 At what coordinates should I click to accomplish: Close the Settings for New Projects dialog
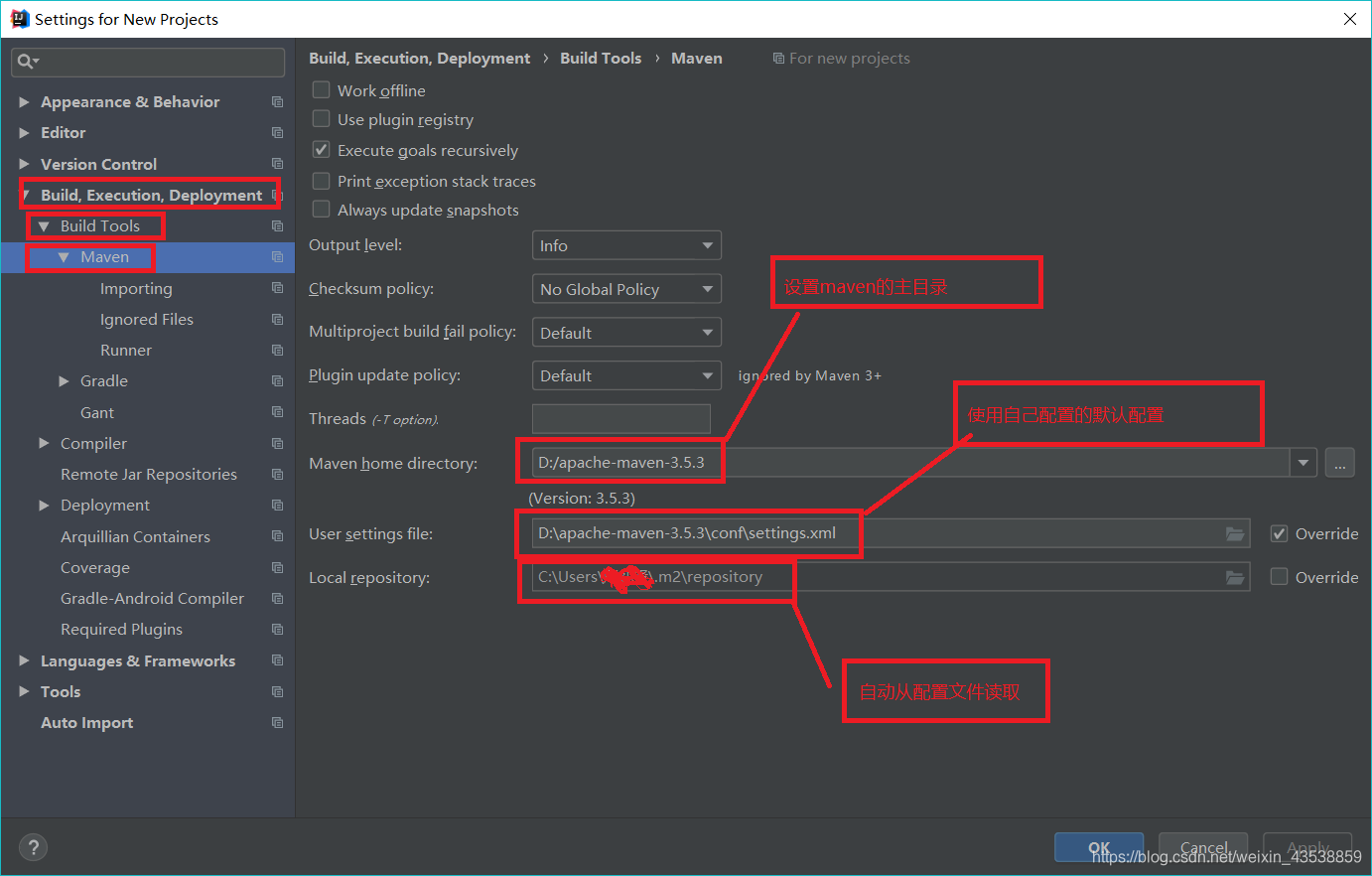click(x=1350, y=19)
